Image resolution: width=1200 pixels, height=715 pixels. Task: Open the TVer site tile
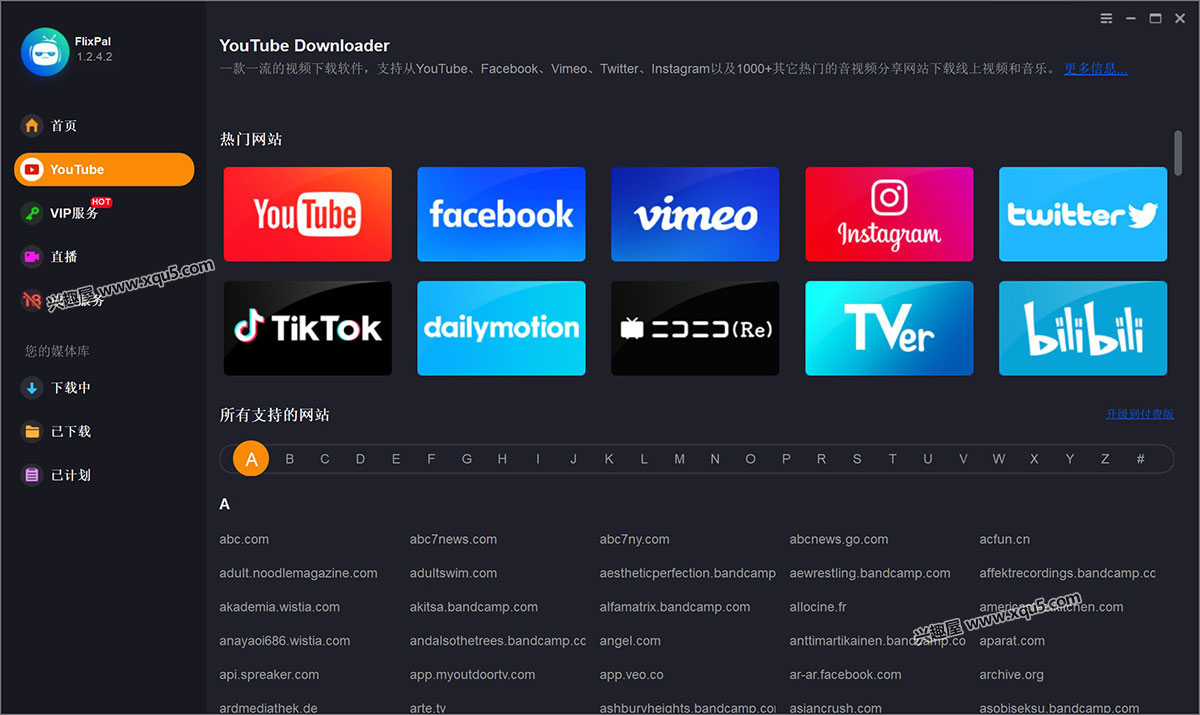coord(889,328)
